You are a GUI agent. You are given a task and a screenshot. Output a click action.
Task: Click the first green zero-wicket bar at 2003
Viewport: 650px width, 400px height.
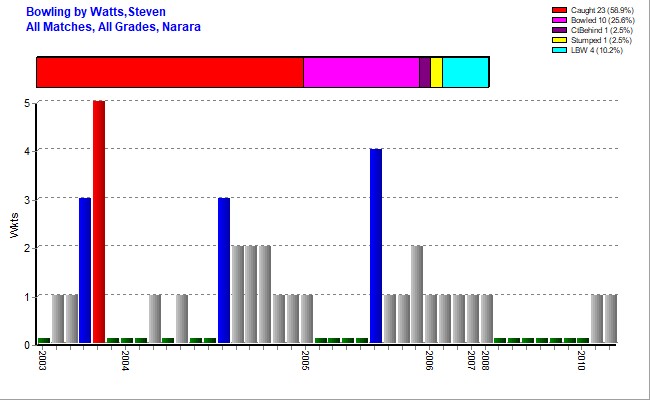(44, 340)
